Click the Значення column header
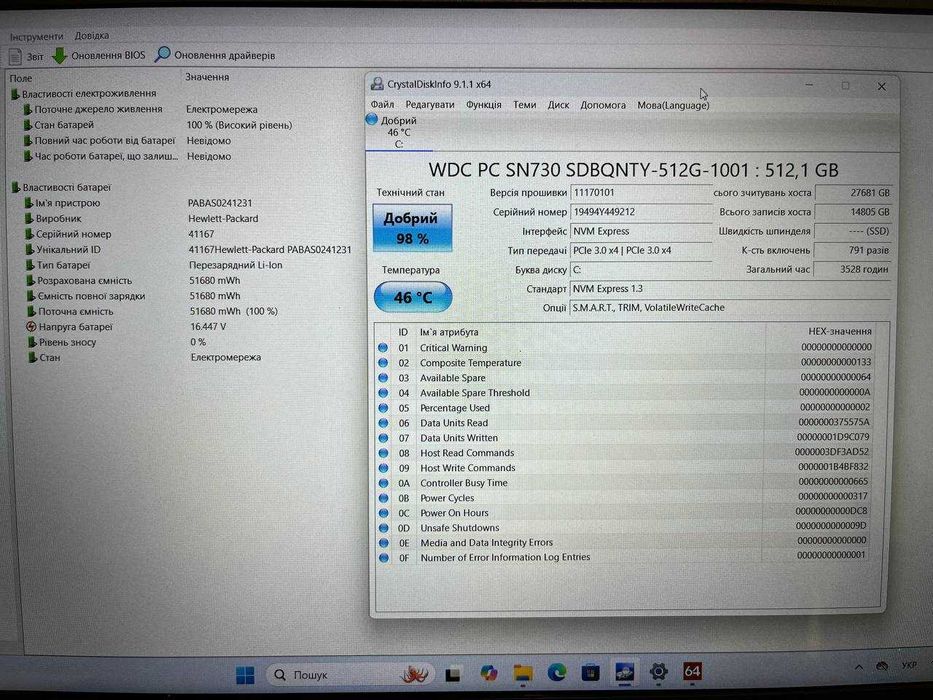The width and height of the screenshot is (933, 700). pos(206,77)
